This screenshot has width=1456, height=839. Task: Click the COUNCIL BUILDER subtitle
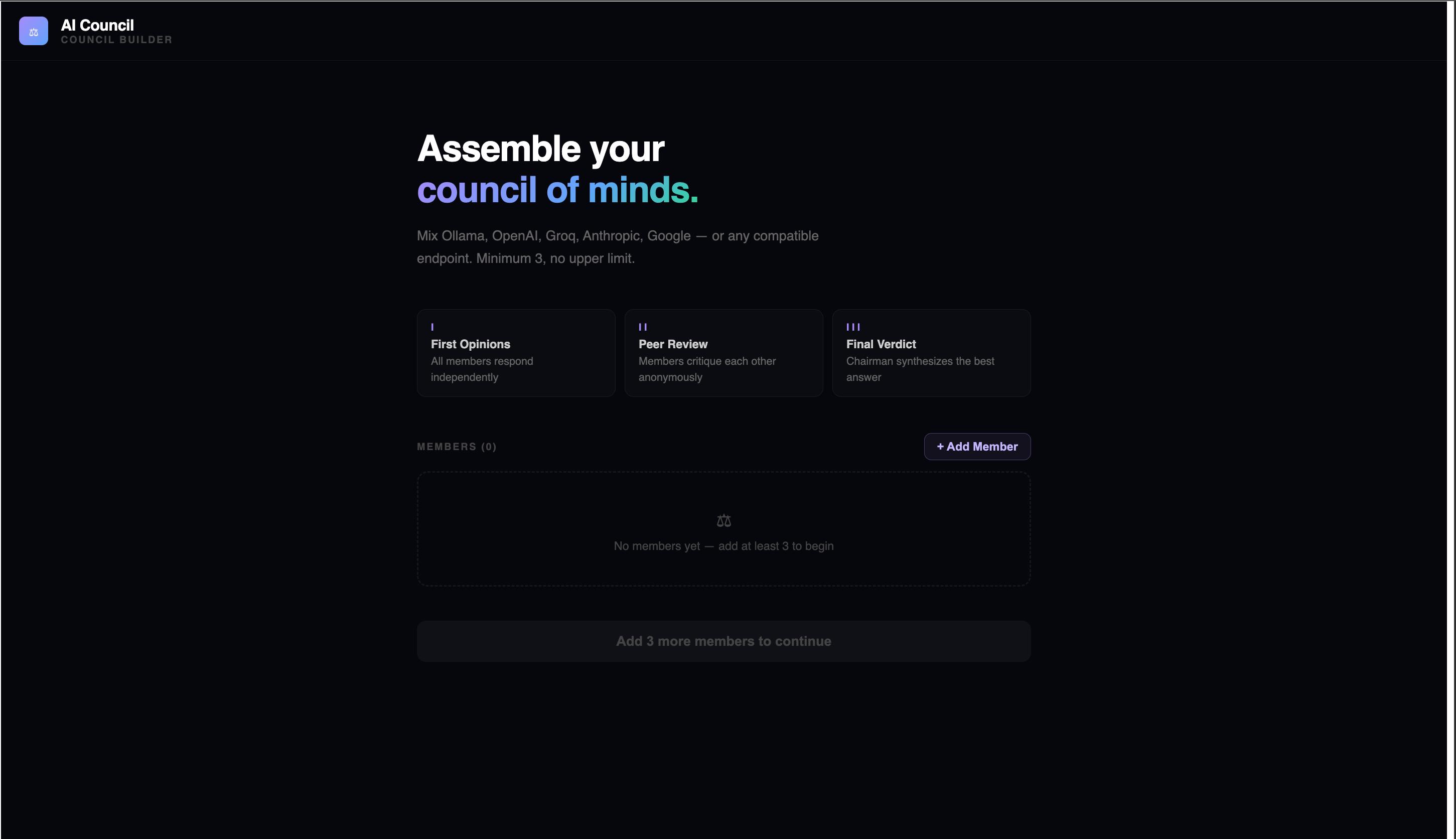tap(117, 40)
